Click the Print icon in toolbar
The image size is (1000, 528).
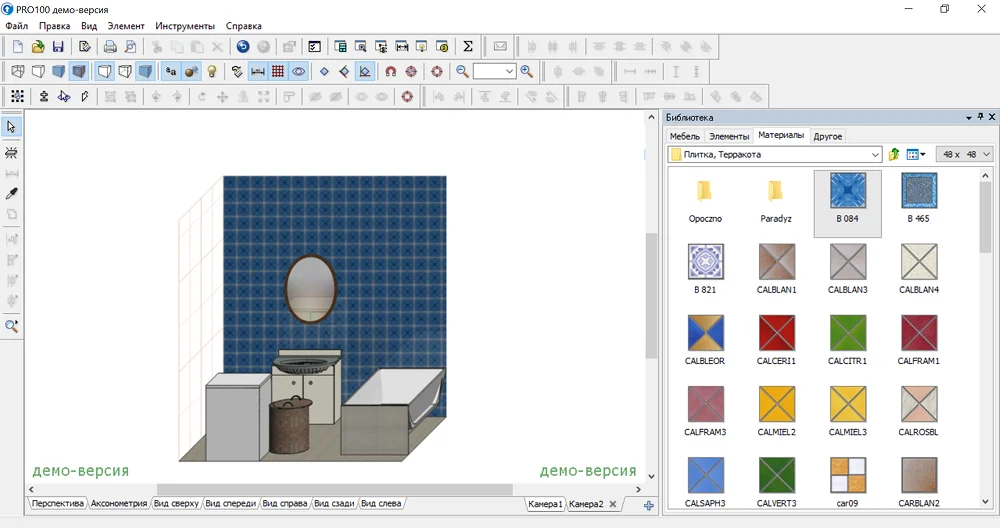tap(111, 46)
